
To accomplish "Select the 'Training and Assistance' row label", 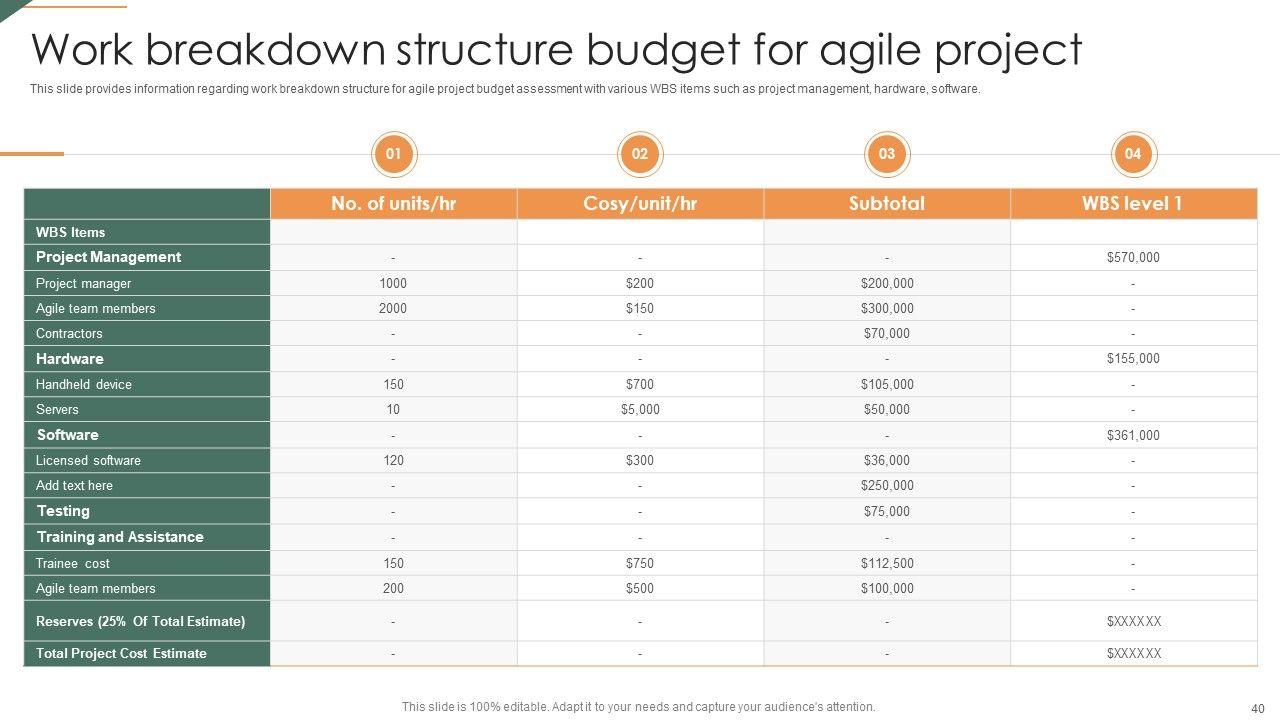I will [120, 537].
